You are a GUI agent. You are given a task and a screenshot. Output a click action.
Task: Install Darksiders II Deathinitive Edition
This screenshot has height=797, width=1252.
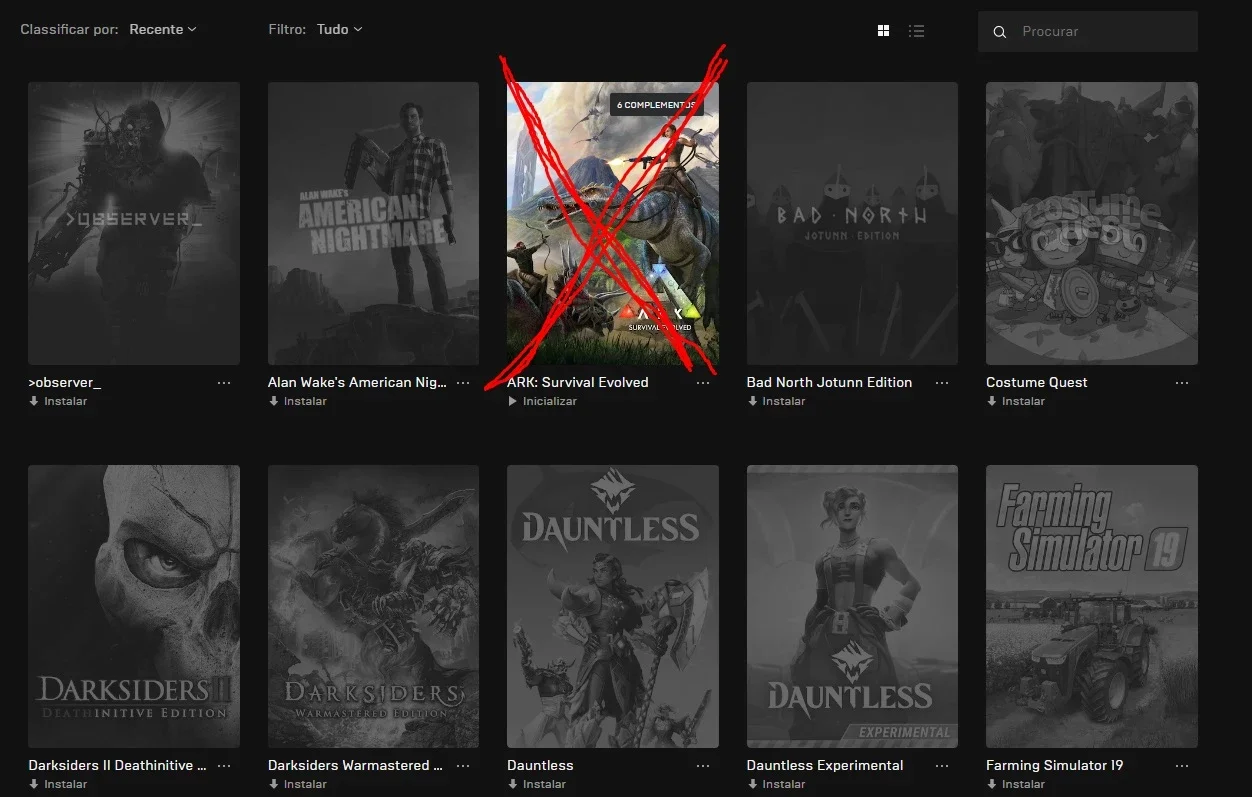click(58, 784)
